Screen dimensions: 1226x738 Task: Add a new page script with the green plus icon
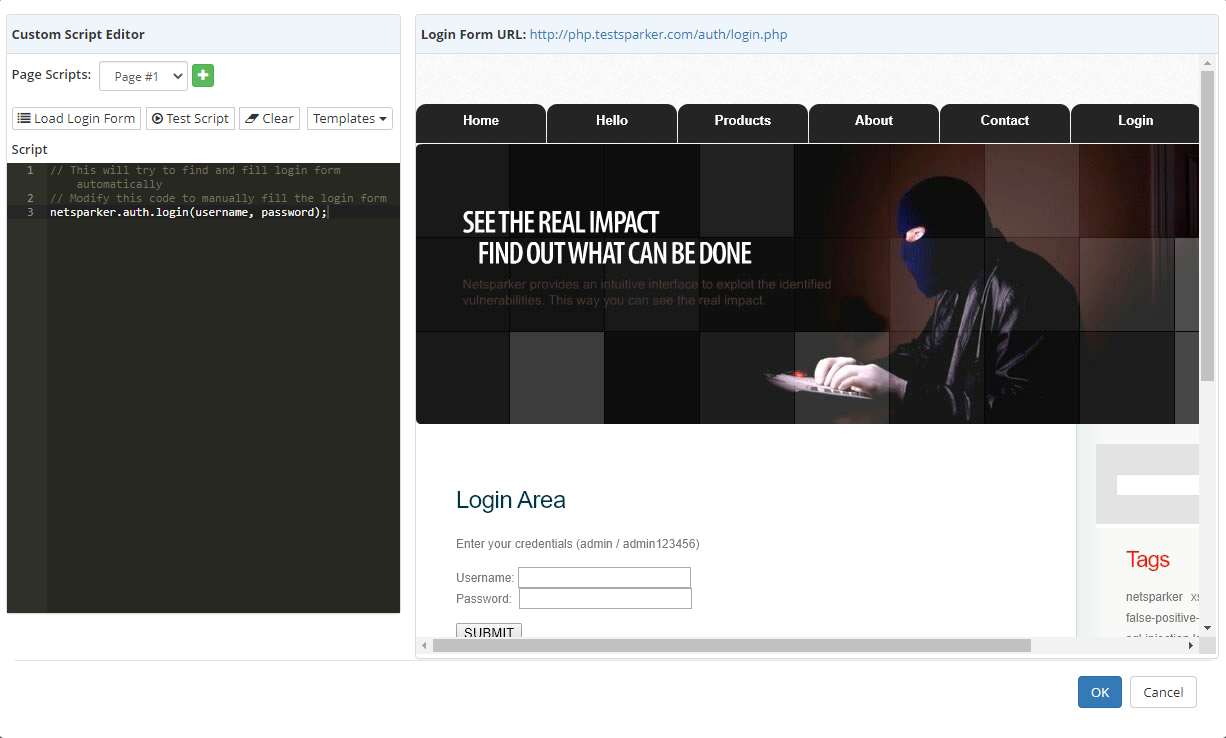[x=203, y=75]
